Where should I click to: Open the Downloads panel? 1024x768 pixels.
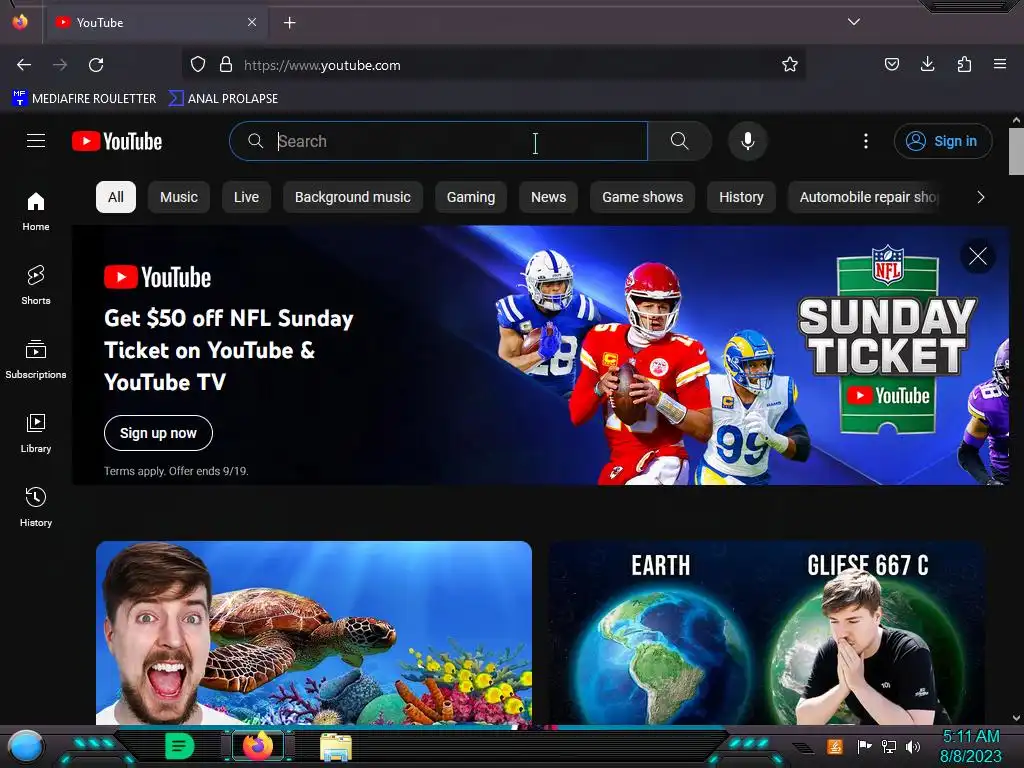(x=927, y=64)
